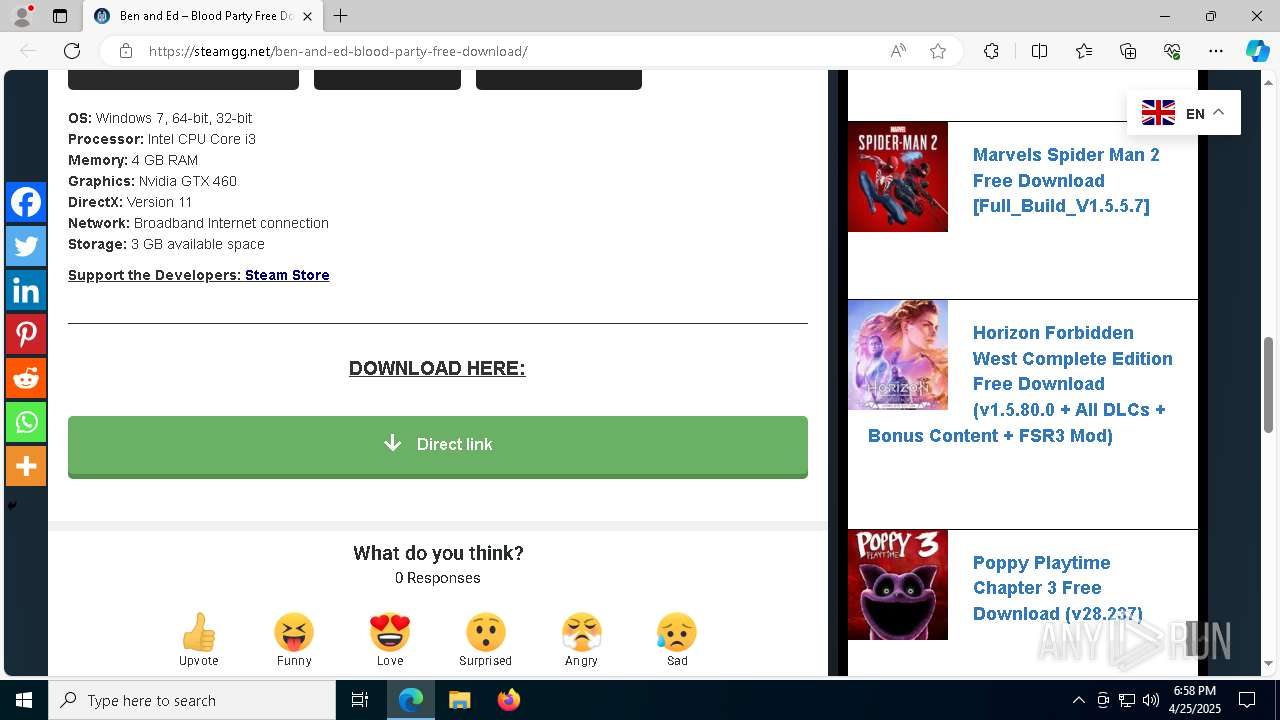1280x720 pixels.
Task: Click Spider-Man 2 cover thumbnail
Action: (898, 177)
